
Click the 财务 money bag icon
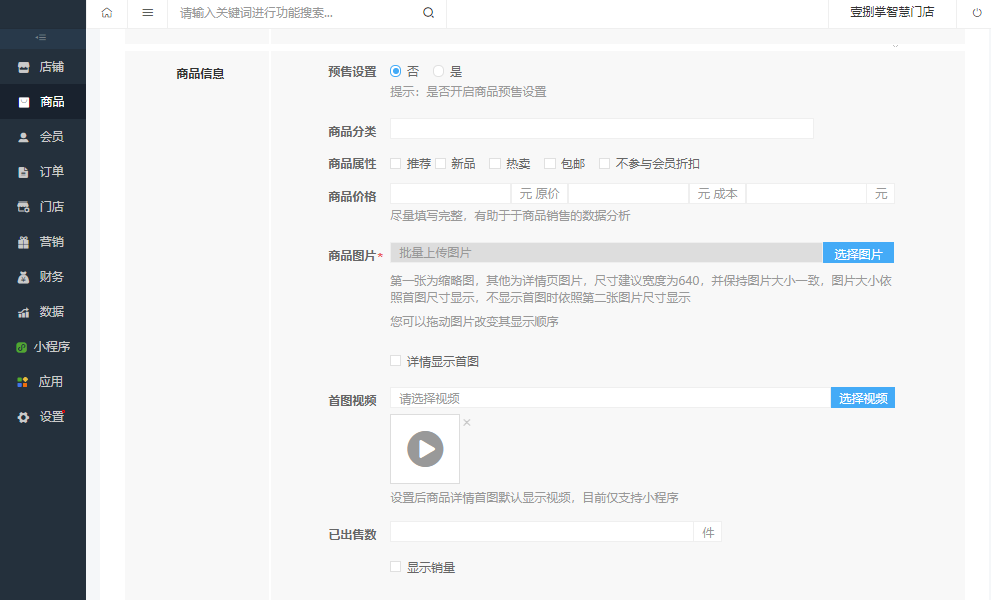tap(23, 277)
